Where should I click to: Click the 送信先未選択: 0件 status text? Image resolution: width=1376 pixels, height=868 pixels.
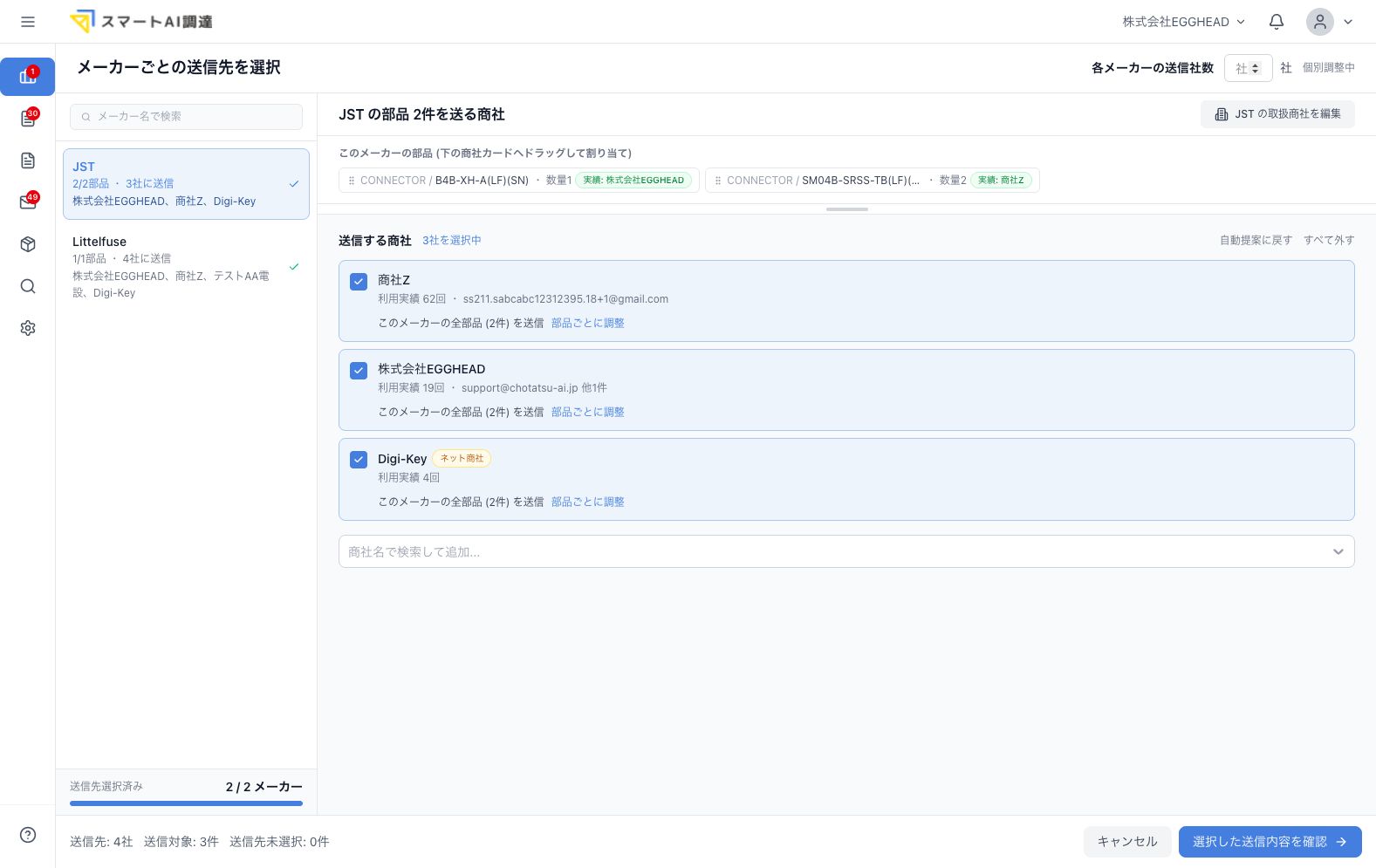279,842
